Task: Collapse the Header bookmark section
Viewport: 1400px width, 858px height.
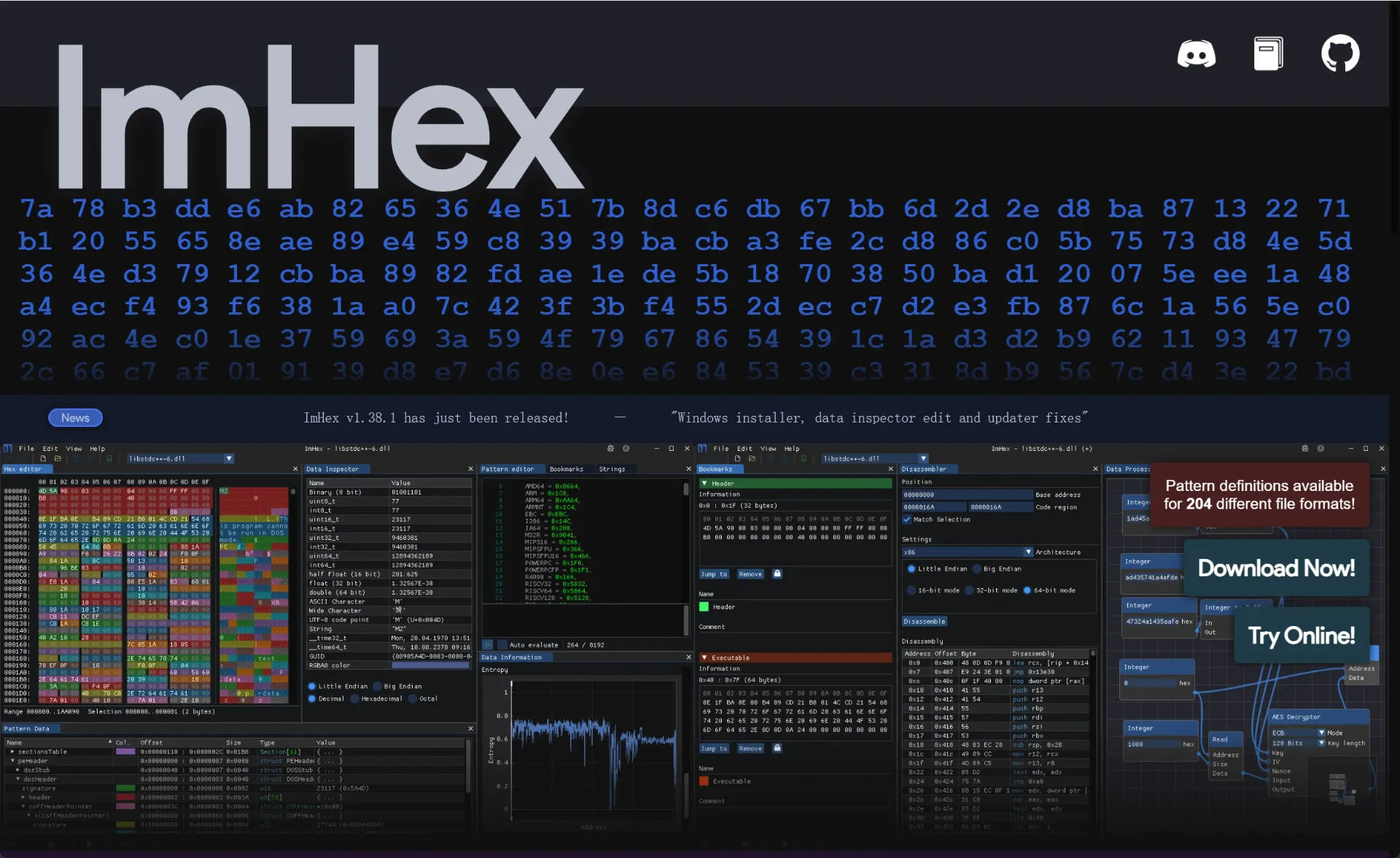Action: point(704,484)
